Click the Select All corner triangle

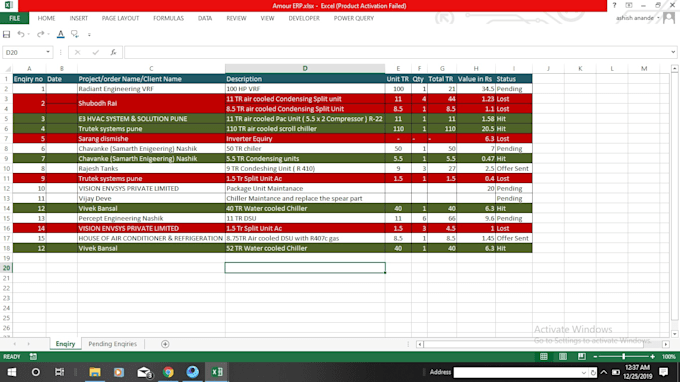click(7, 69)
